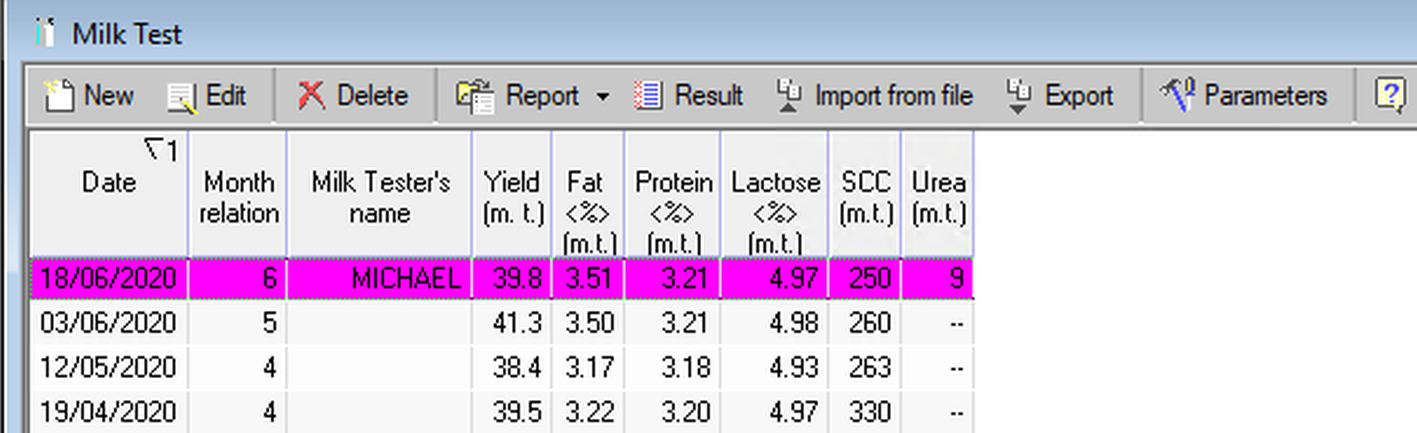The width and height of the screenshot is (1417, 433).
Task: Sort by Yield column header
Action: 511,197
